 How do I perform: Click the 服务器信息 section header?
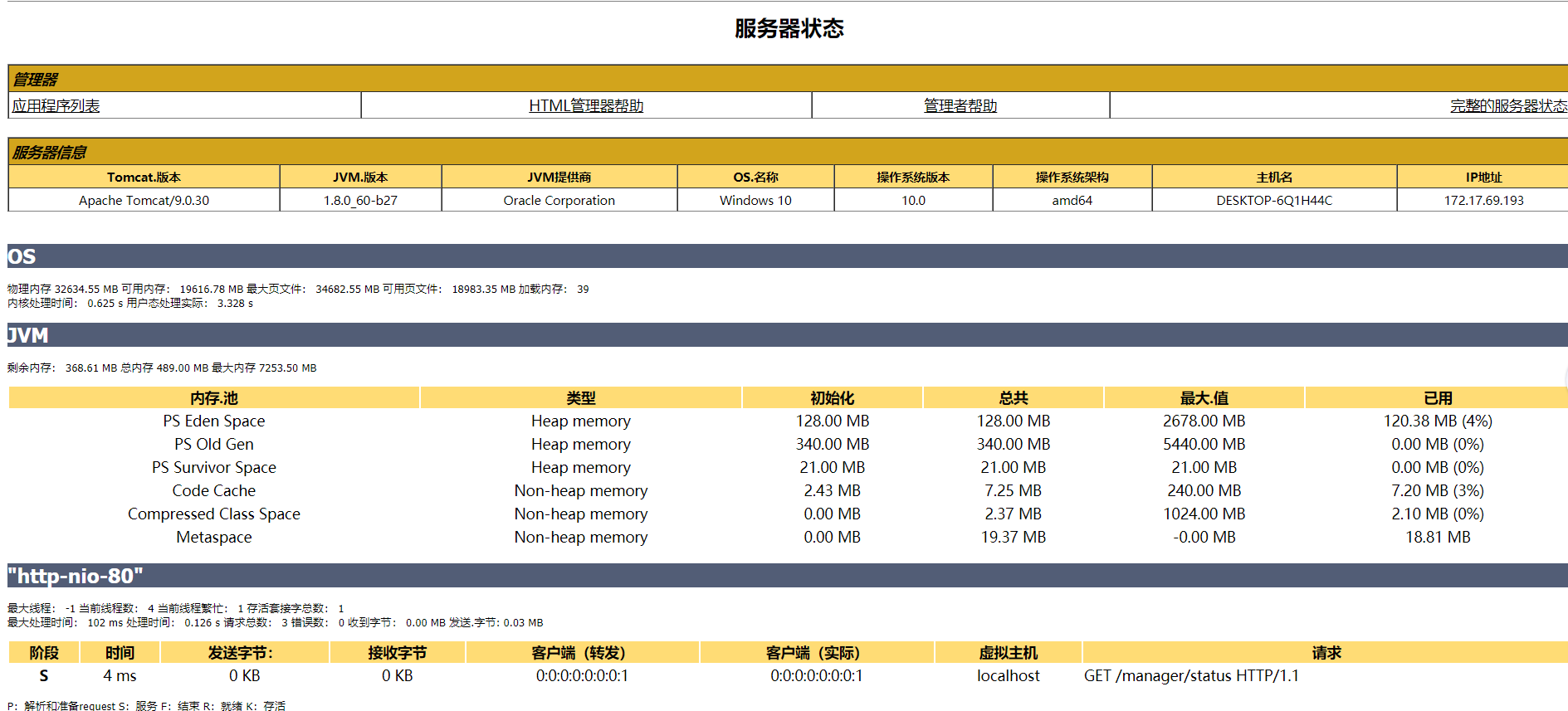[x=788, y=152]
